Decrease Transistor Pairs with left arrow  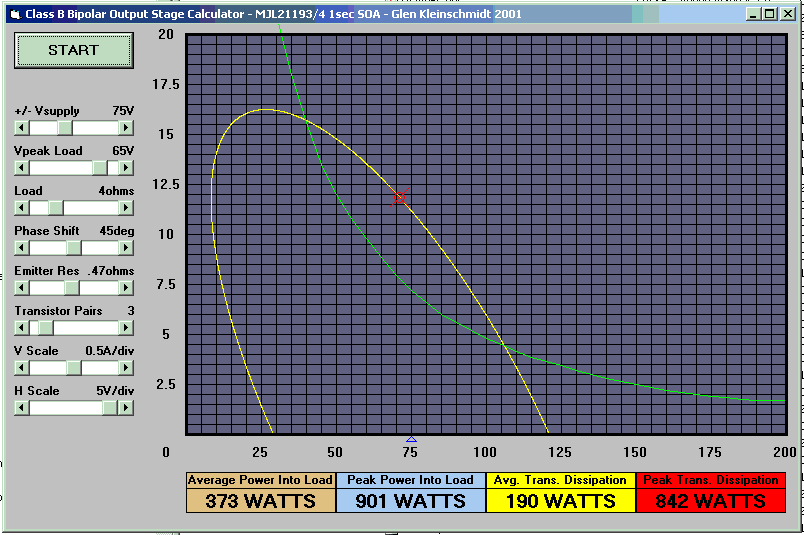[x=22, y=328]
